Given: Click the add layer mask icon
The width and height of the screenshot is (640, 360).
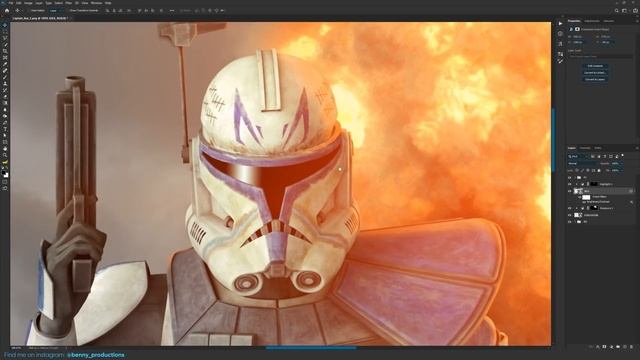Looking at the screenshot, I should 604,347.
